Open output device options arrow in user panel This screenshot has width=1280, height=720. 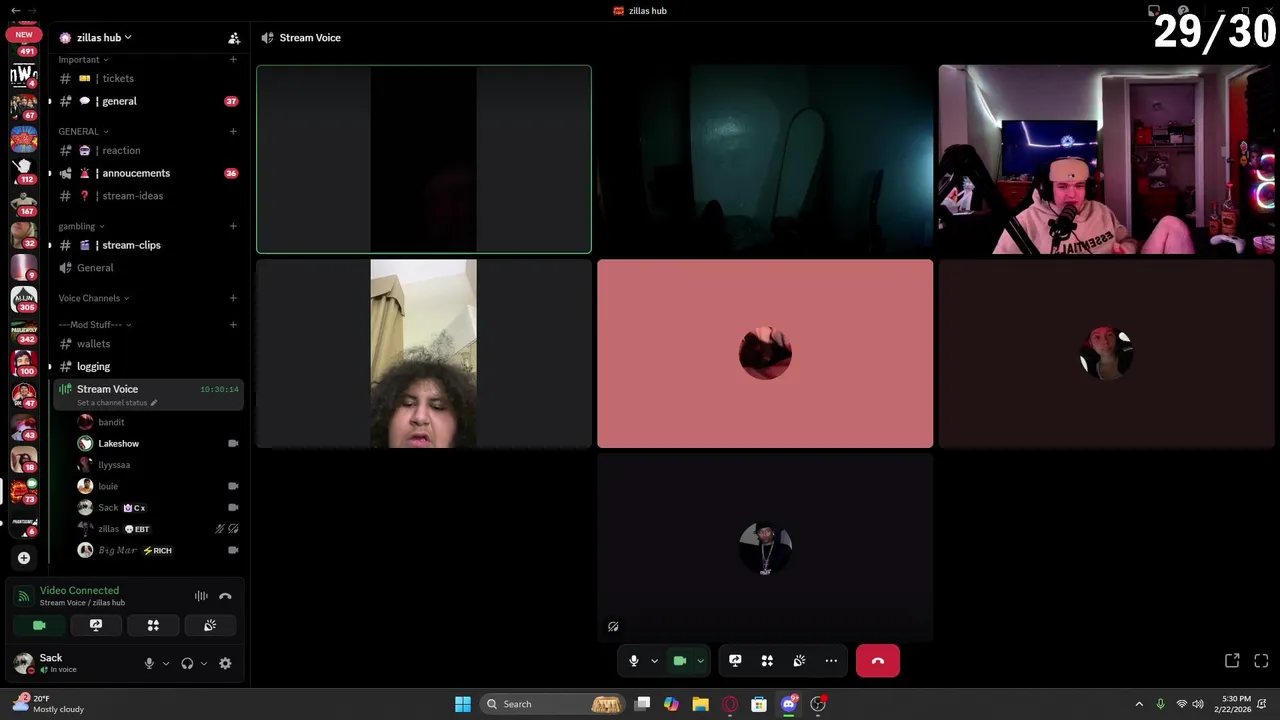click(x=204, y=663)
